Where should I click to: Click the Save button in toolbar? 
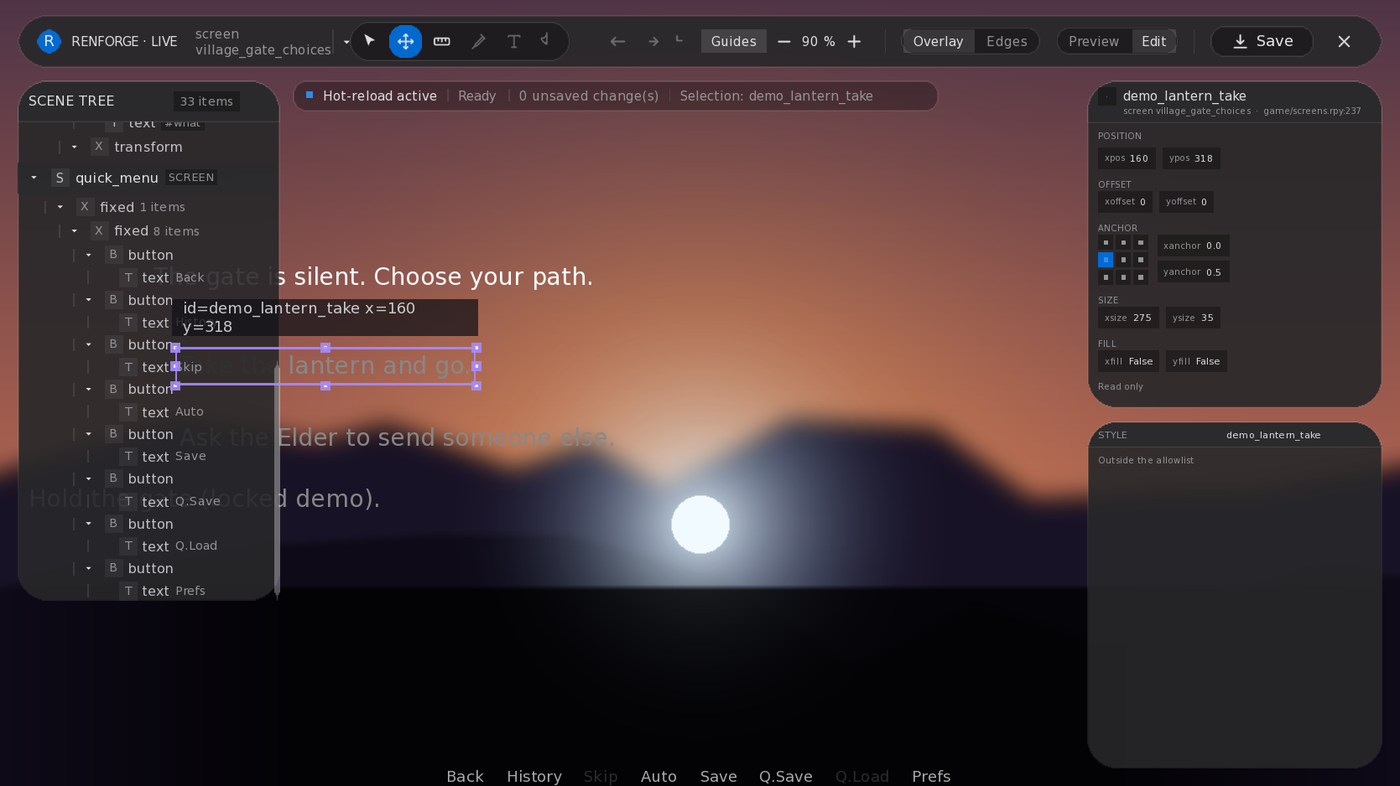(1262, 41)
